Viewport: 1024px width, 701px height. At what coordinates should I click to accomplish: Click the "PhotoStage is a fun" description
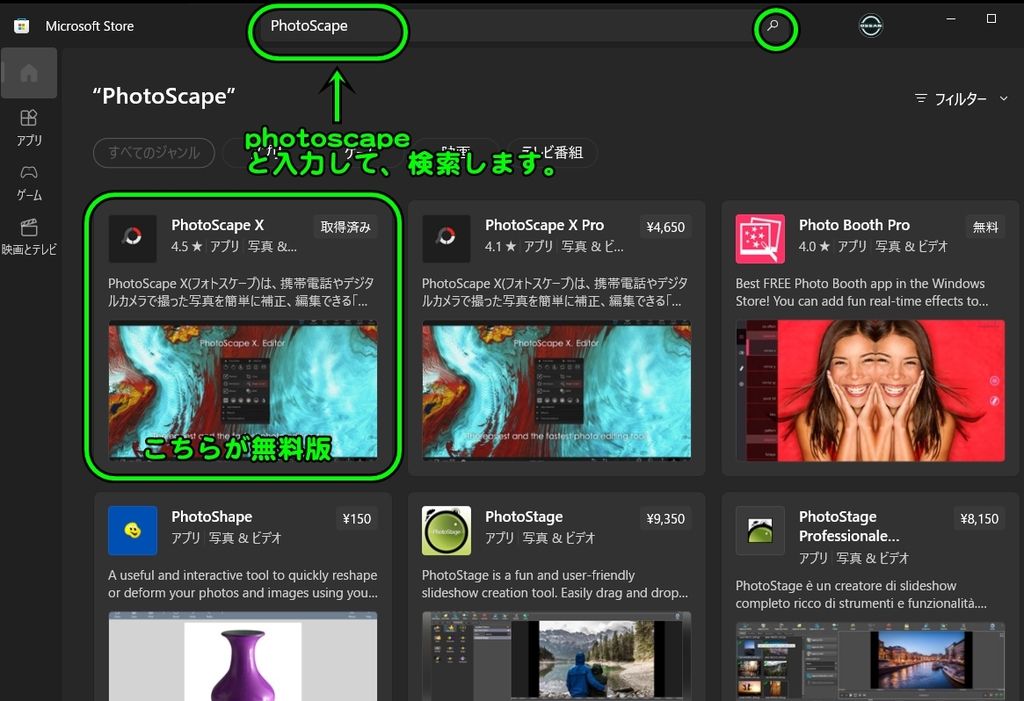[x=555, y=584]
